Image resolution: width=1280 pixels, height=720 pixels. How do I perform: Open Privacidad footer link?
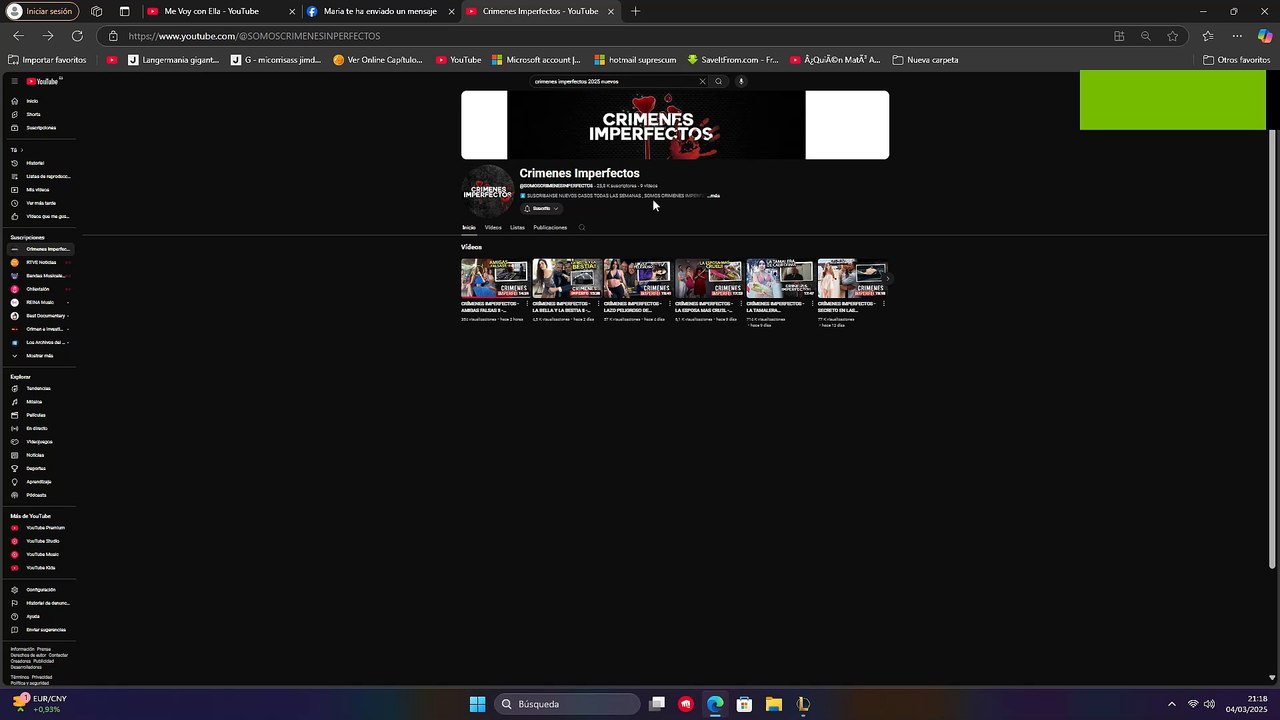pos(42,677)
